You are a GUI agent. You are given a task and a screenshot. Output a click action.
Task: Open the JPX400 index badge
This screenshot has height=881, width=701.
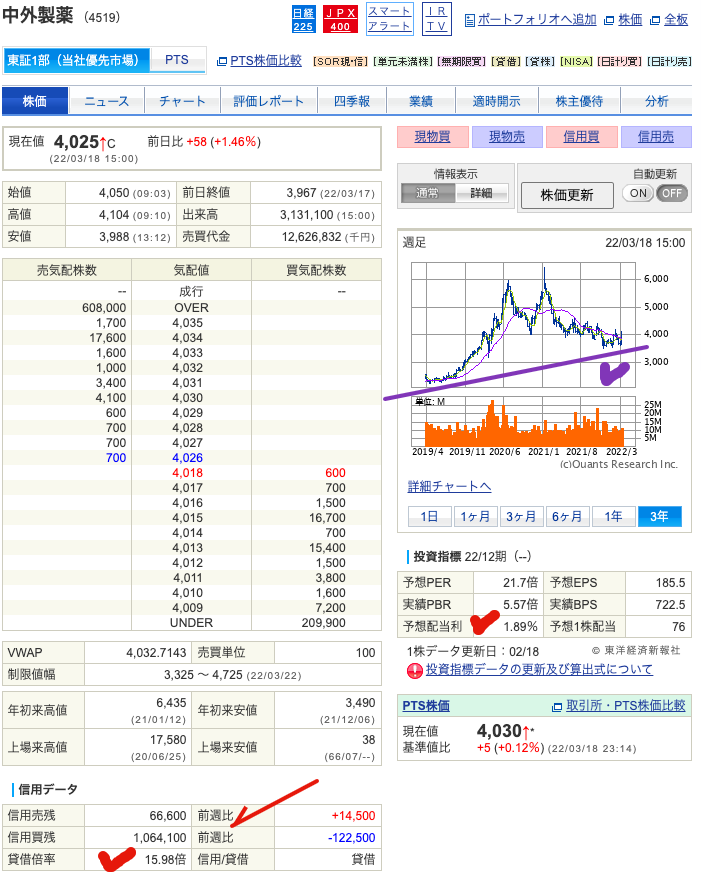(x=340, y=19)
